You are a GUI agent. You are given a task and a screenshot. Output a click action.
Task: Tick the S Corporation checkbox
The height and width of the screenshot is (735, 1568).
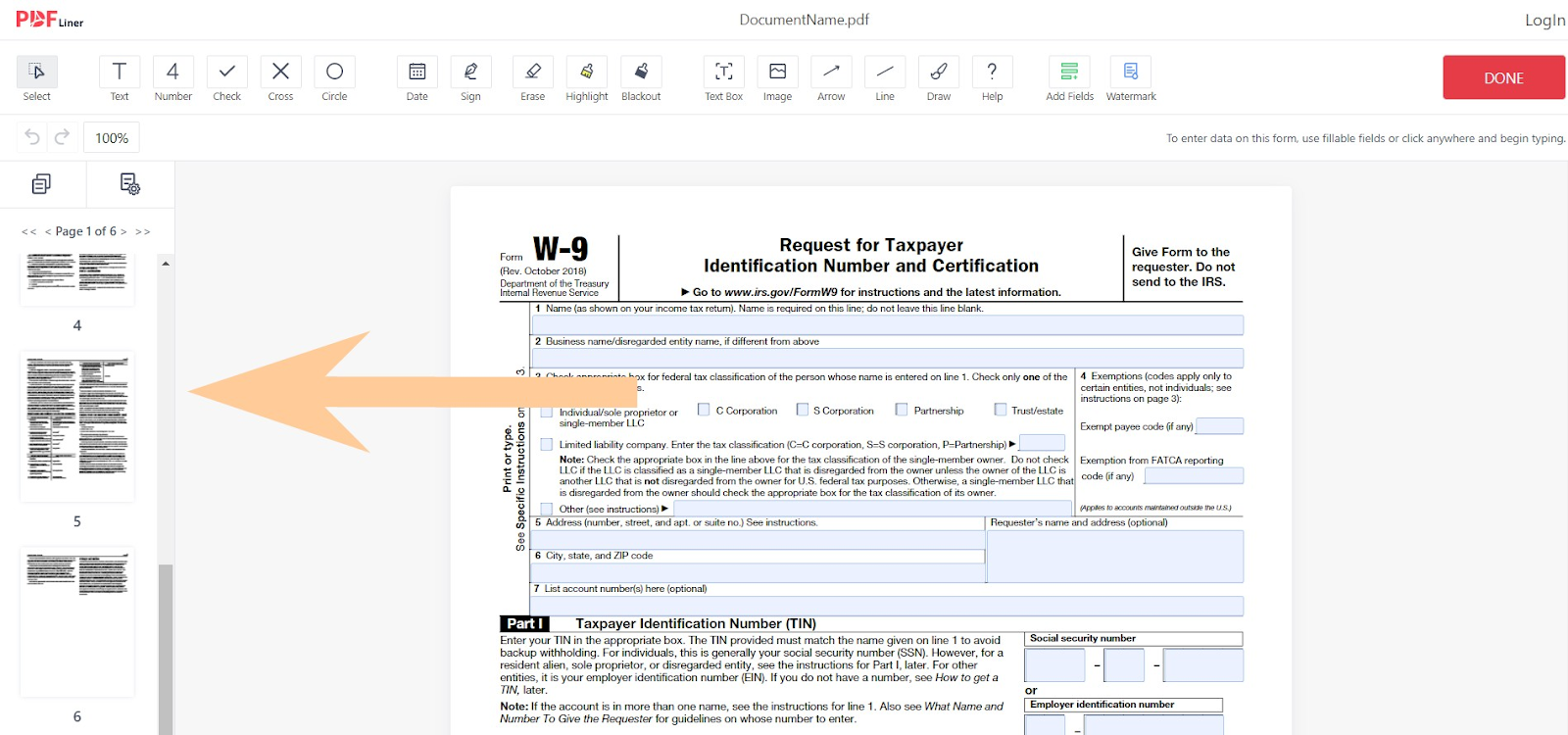click(803, 410)
